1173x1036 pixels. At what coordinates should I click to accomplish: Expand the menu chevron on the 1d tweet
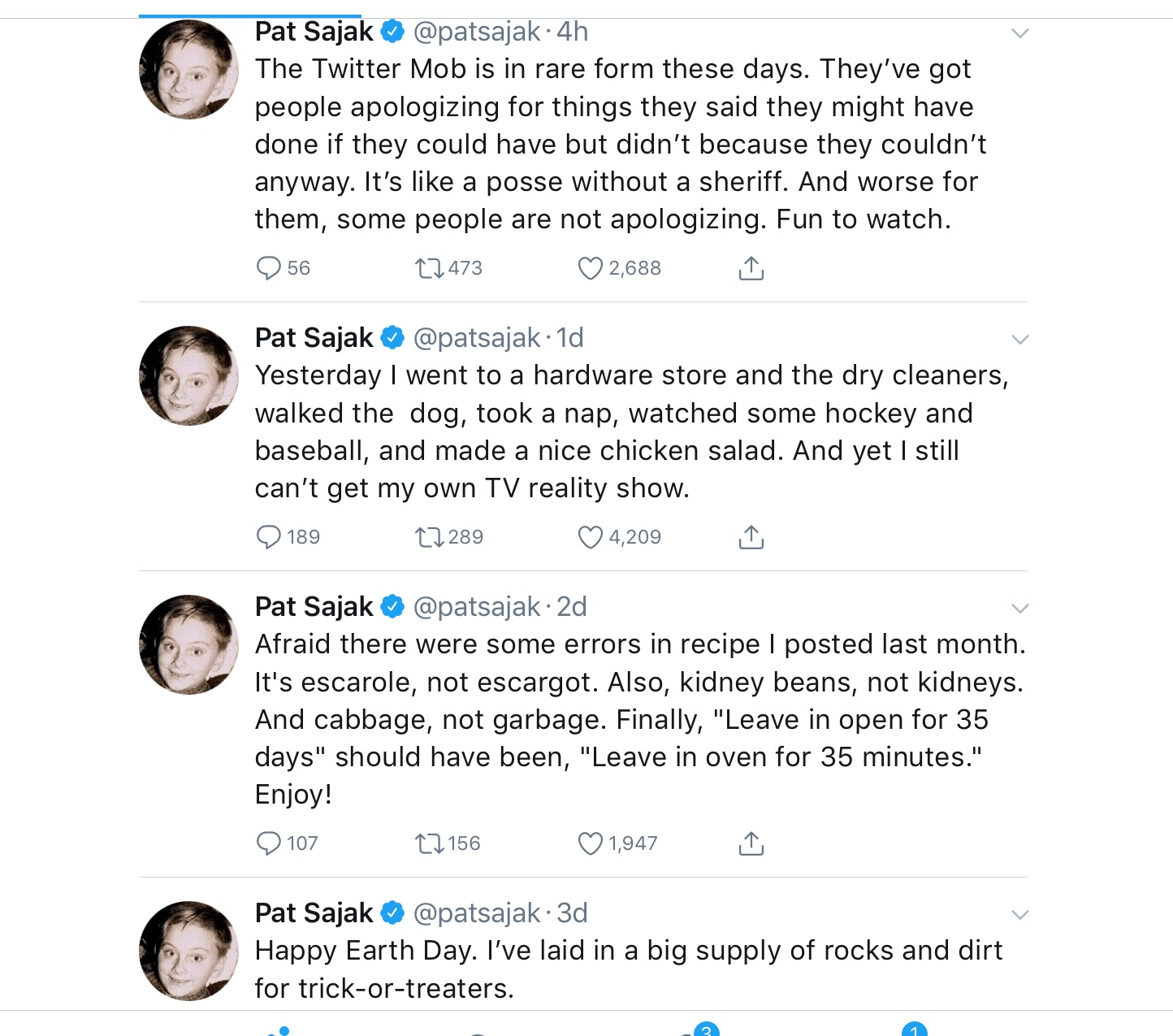click(x=1019, y=340)
